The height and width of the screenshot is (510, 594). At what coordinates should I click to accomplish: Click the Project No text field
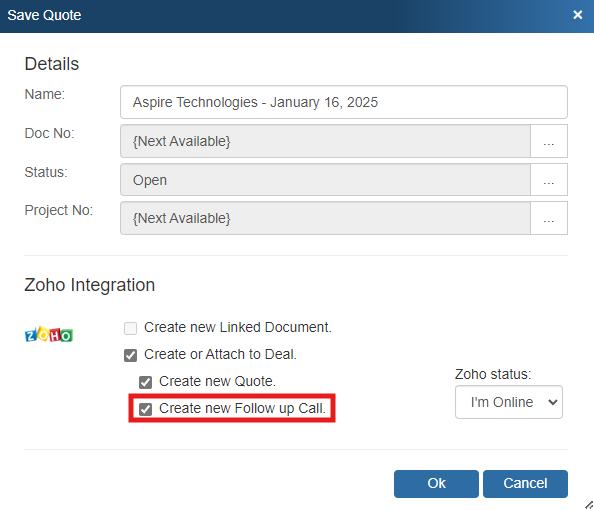coord(325,218)
